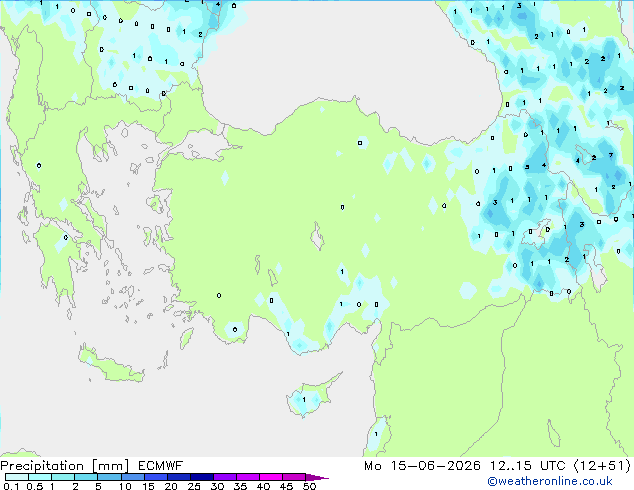Click the '50' legend scale label
The width and height of the screenshot is (634, 490).
[x=309, y=486]
